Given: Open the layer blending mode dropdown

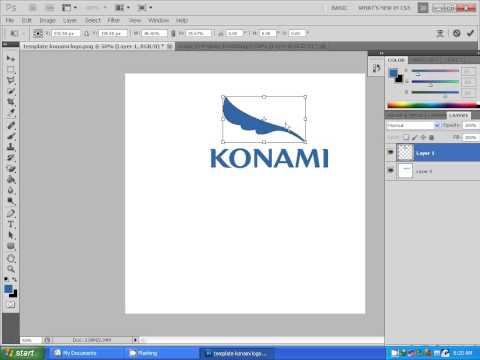Looking at the screenshot, I should point(413,125).
